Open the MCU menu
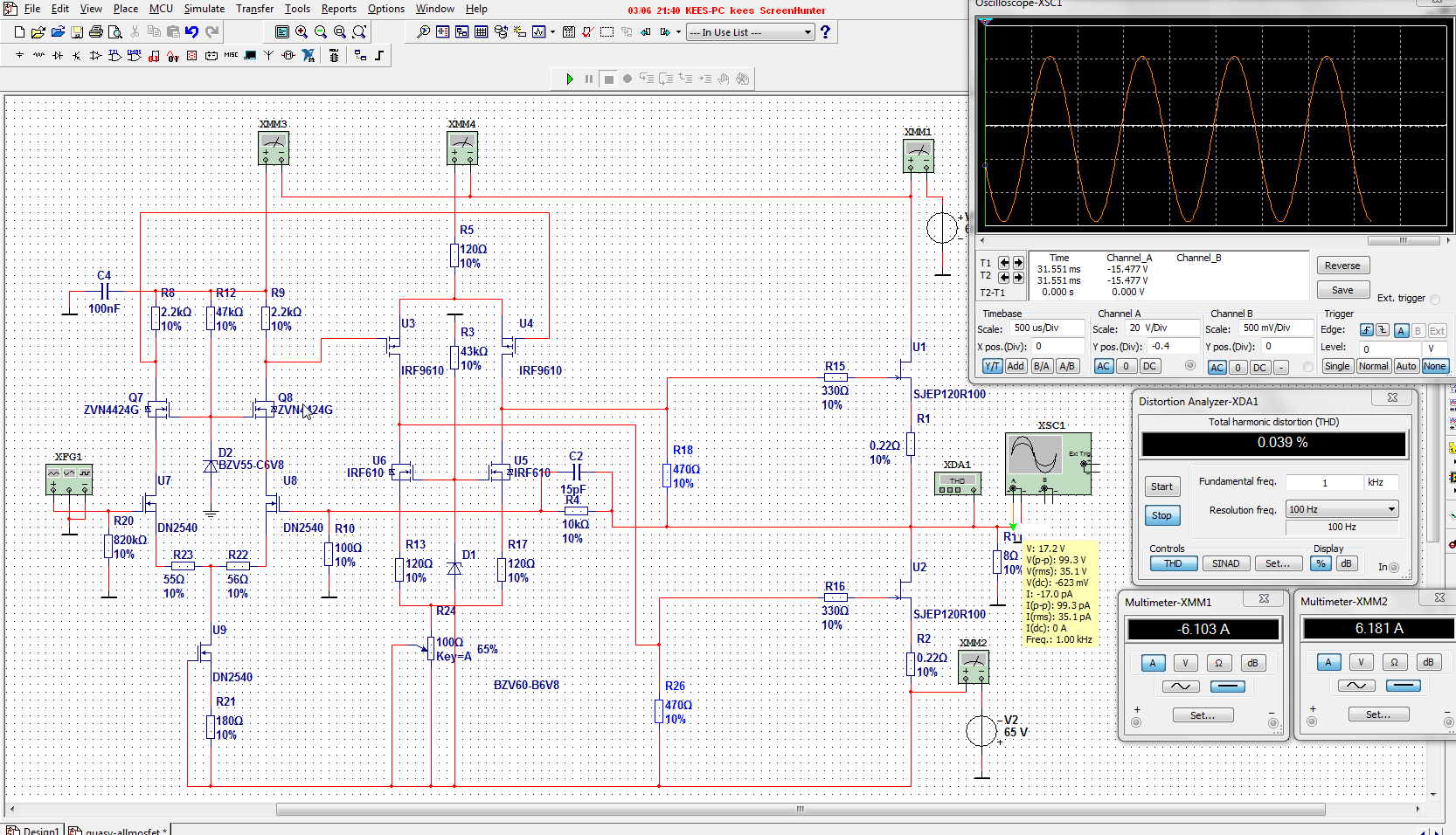Image resolution: width=1456 pixels, height=835 pixels. tap(161, 9)
